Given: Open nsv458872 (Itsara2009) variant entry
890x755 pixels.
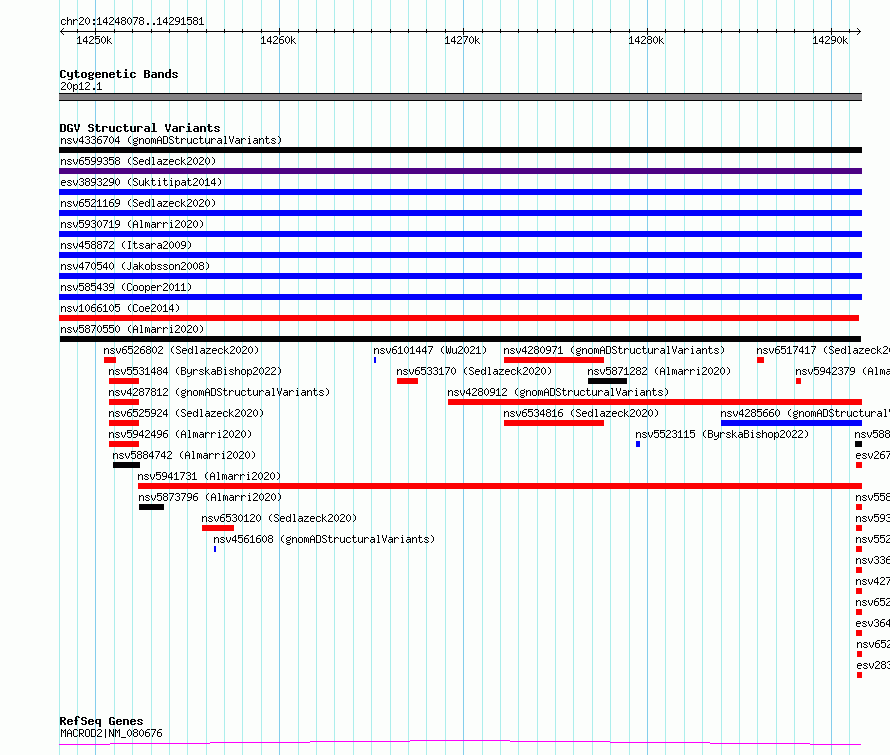Looking at the screenshot, I should click(x=126, y=245).
